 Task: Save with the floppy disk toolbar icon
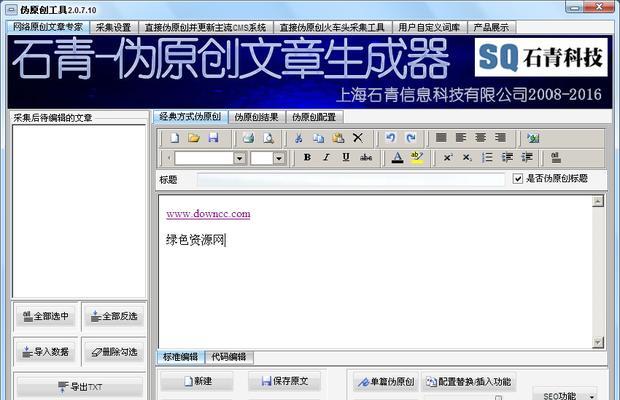[x=213, y=138]
